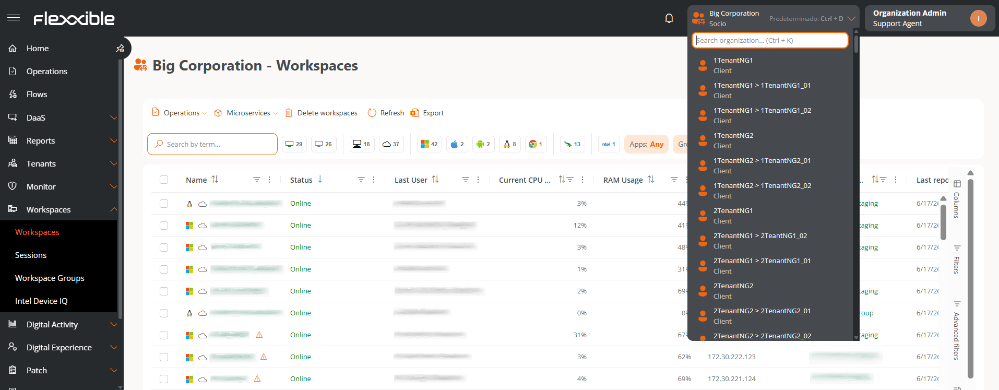Viewport: 999px width, 390px height.
Task: Open filter icon in Name column
Action: click(x=257, y=180)
